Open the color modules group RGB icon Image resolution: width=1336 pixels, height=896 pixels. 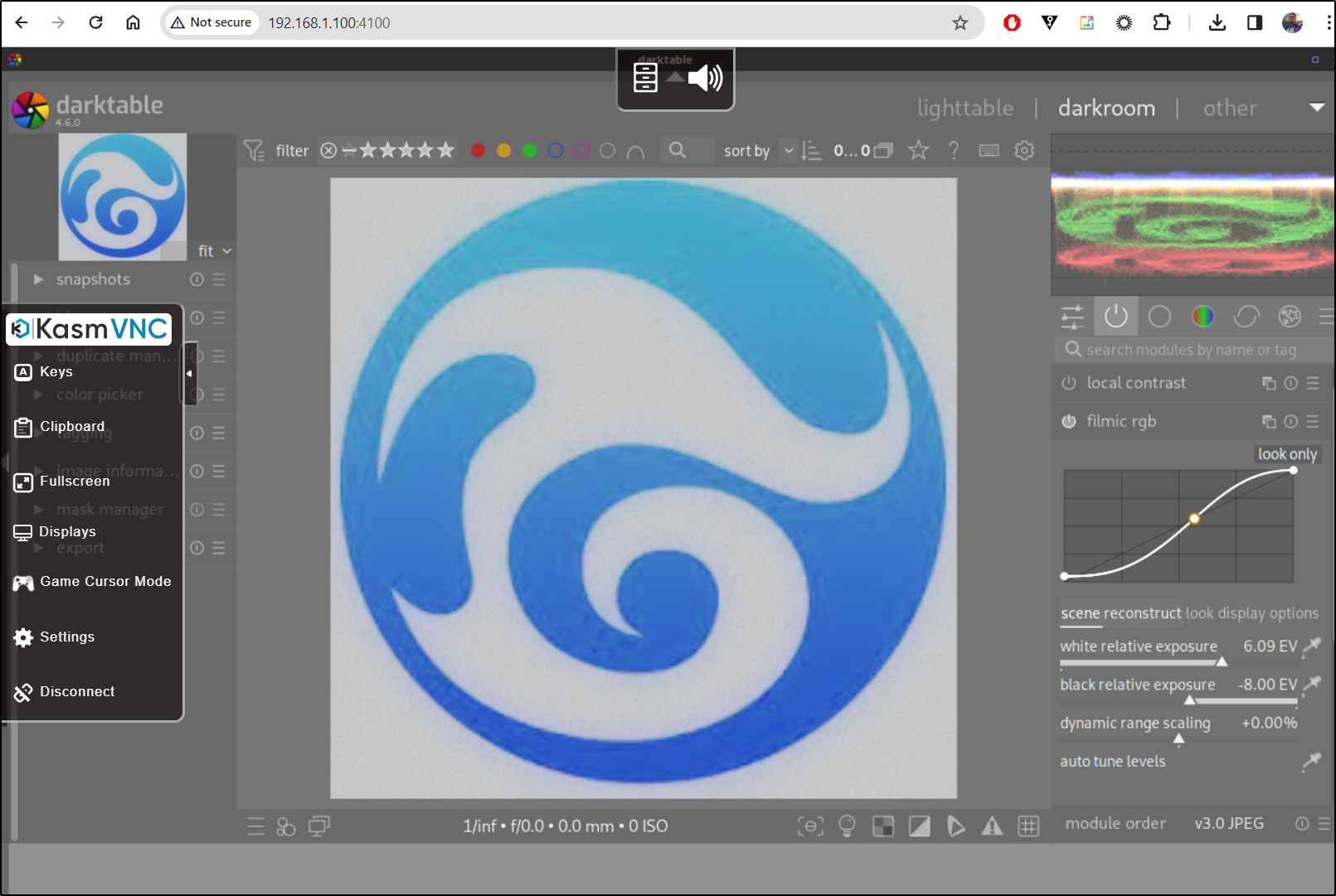point(1202,317)
